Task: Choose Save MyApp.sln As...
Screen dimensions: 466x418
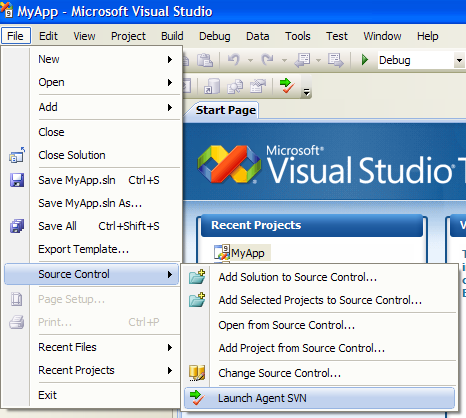Action: 92,203
